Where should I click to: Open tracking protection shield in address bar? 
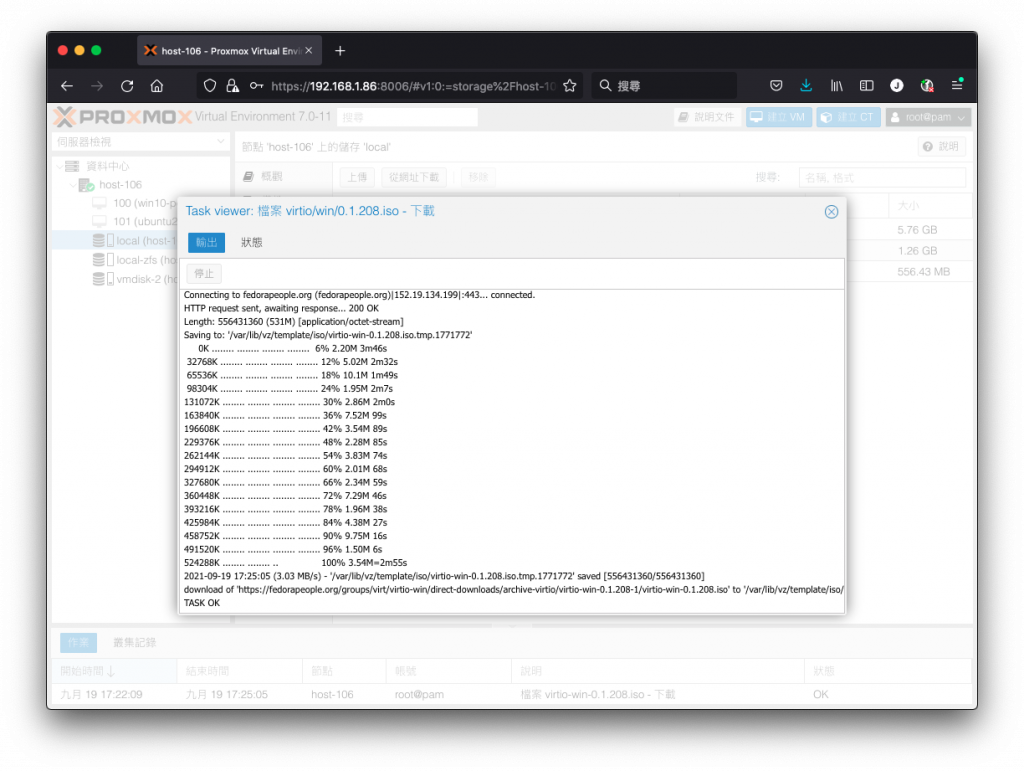point(210,86)
